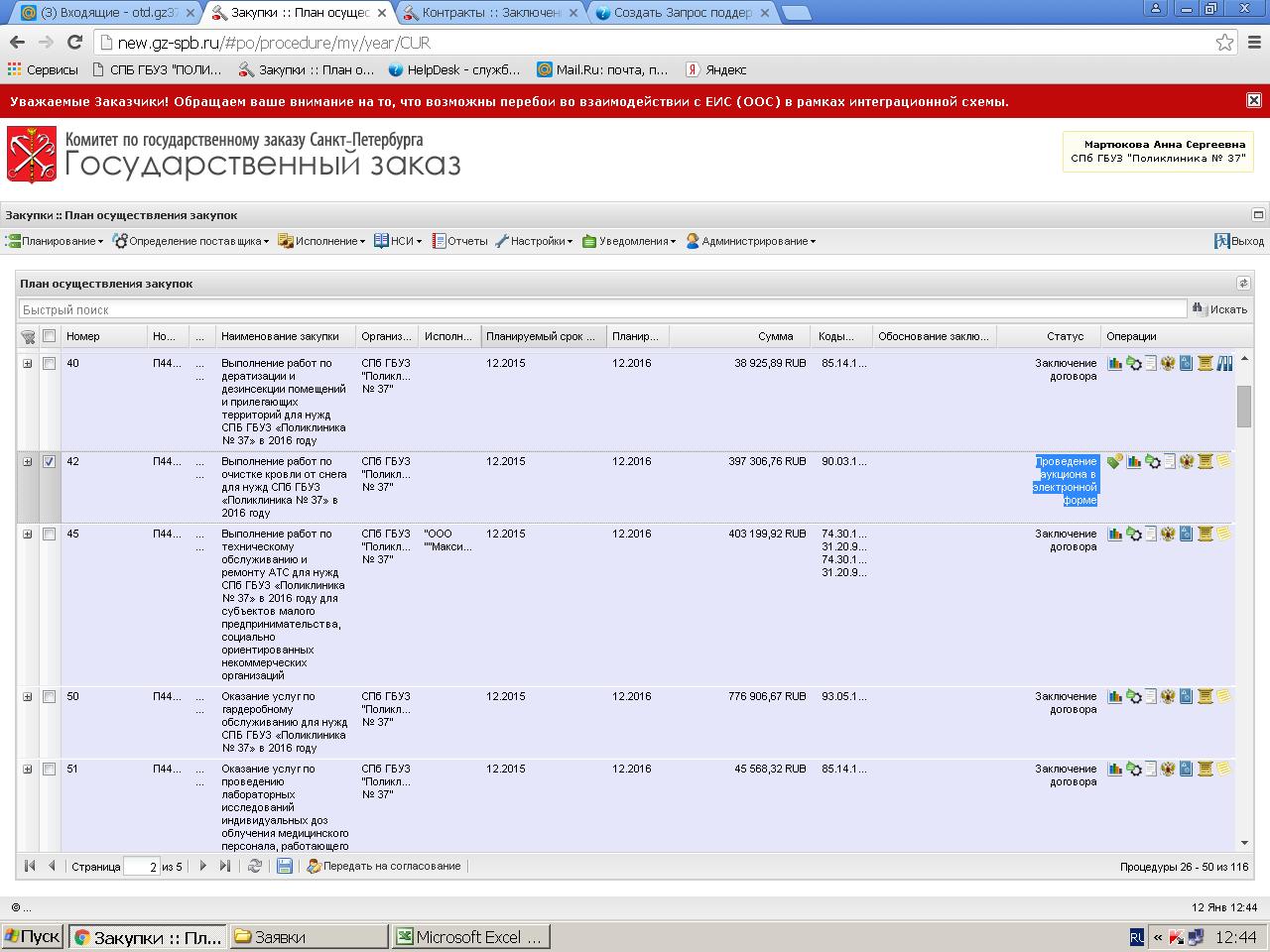Viewport: 1270px width, 952px height.
Task: Click the yellow scroll icon in row 50
Action: click(1206, 697)
